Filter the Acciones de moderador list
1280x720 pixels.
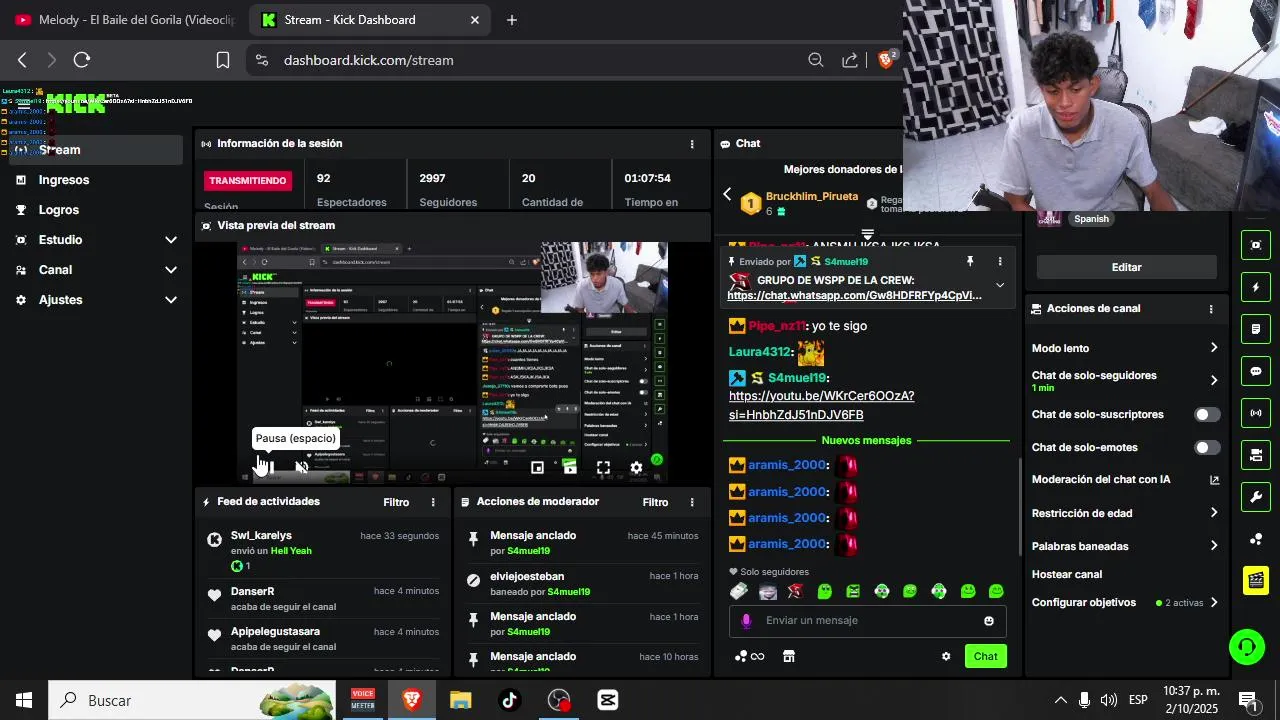tap(655, 502)
